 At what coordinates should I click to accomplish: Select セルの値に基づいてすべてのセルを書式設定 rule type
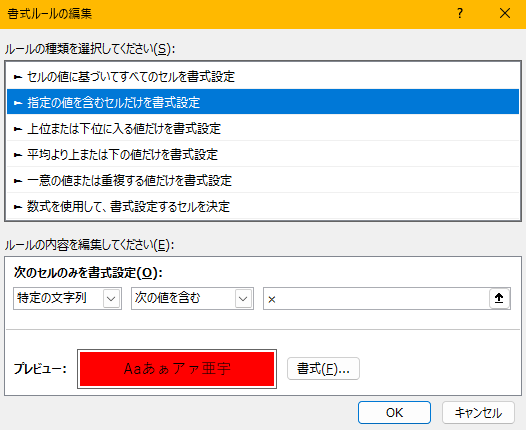point(263,76)
